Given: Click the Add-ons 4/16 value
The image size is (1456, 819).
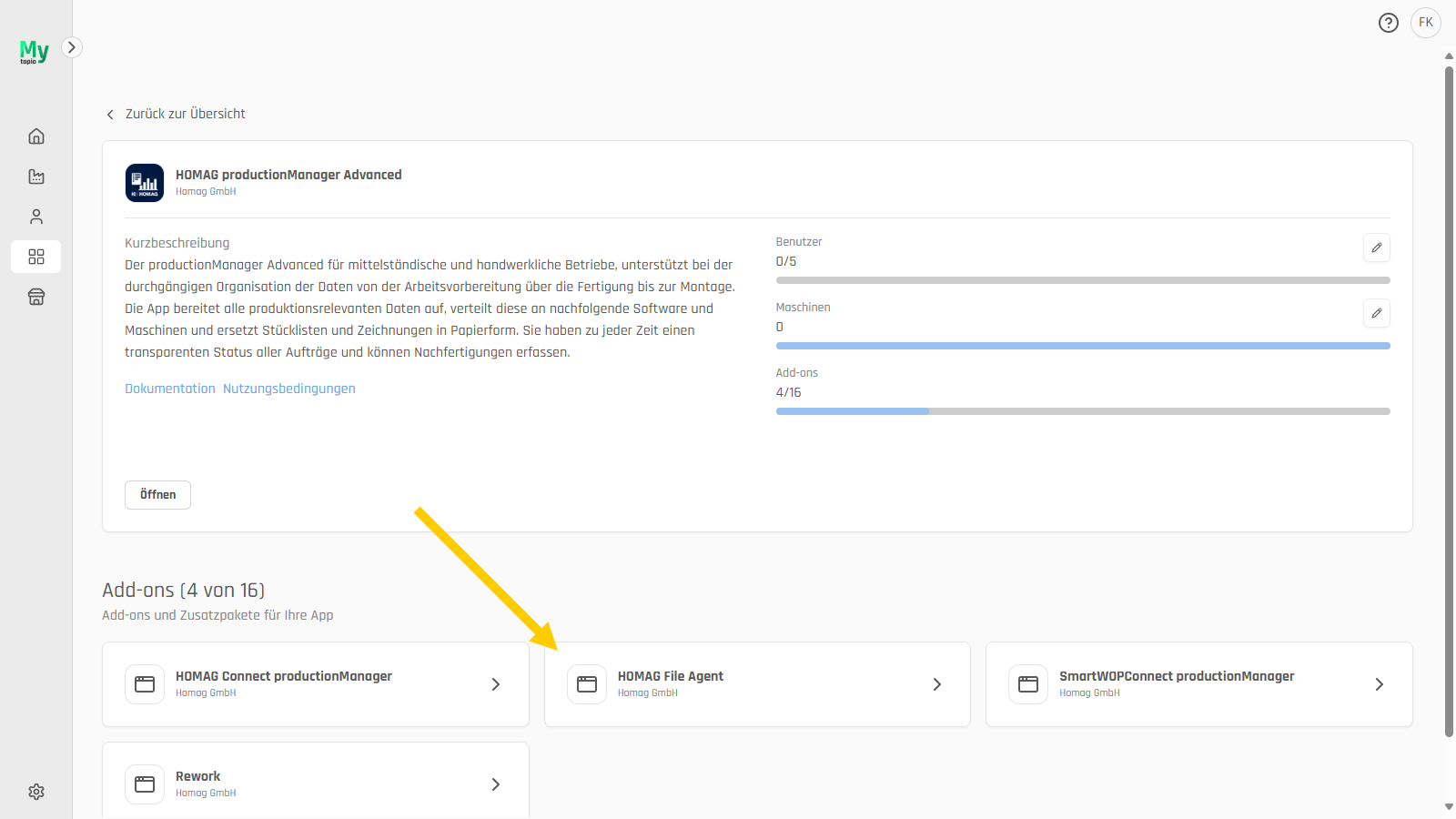Looking at the screenshot, I should tap(789, 392).
